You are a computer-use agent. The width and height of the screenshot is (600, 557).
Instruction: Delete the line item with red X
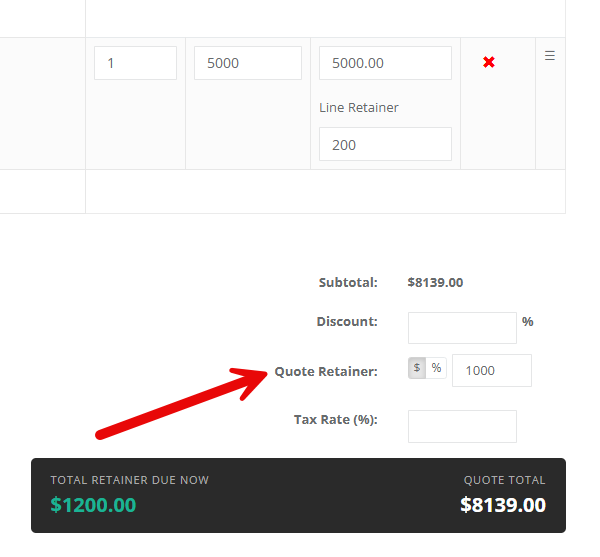tap(489, 62)
